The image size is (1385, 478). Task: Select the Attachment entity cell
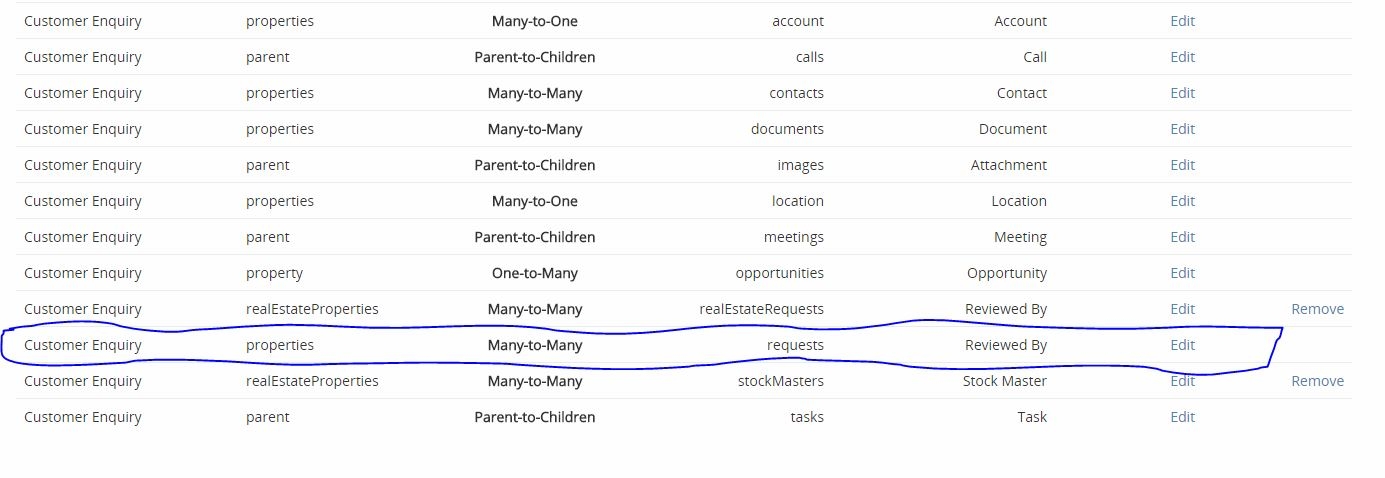(1009, 165)
